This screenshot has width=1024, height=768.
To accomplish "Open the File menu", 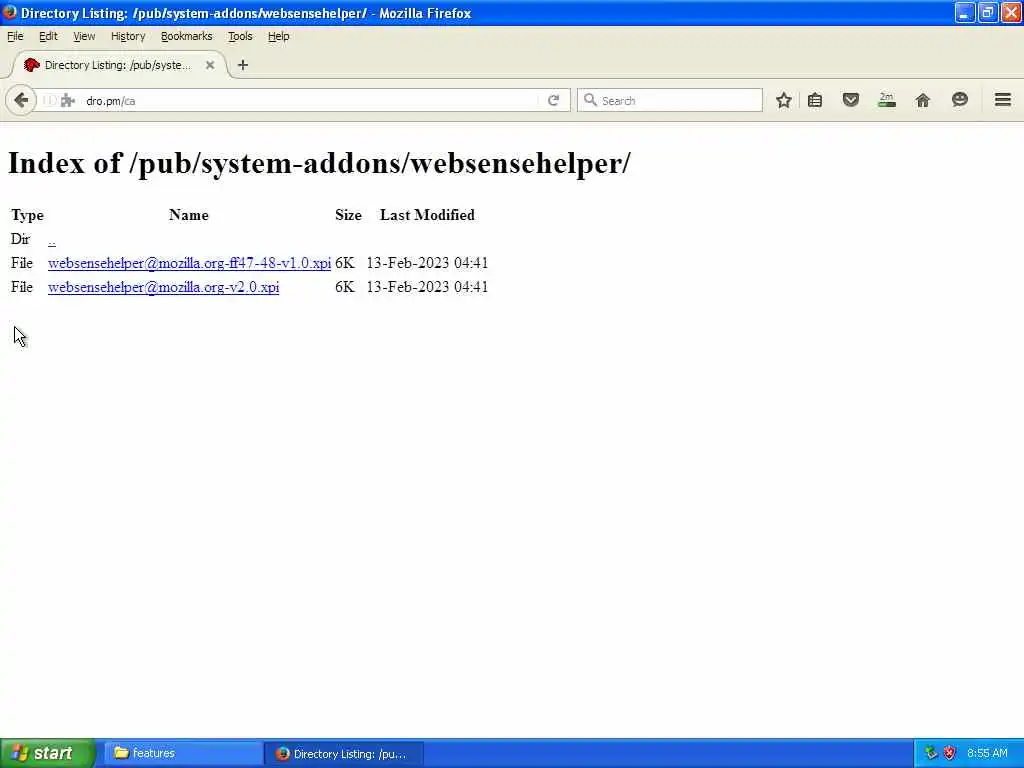I will [15, 37].
